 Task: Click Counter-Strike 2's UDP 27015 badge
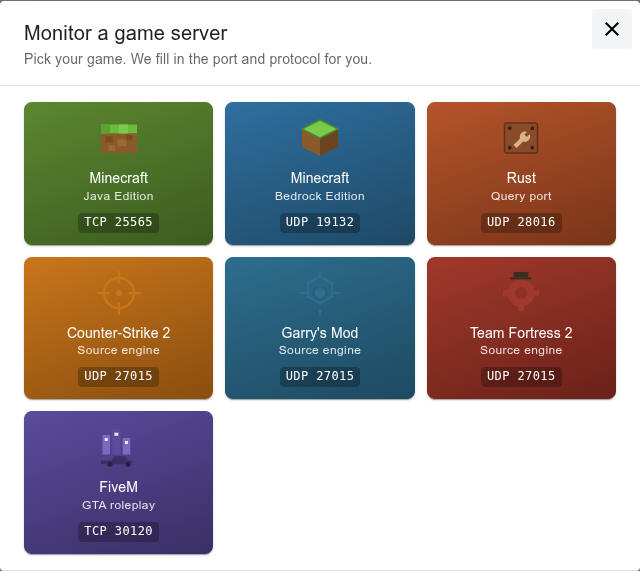click(x=118, y=376)
